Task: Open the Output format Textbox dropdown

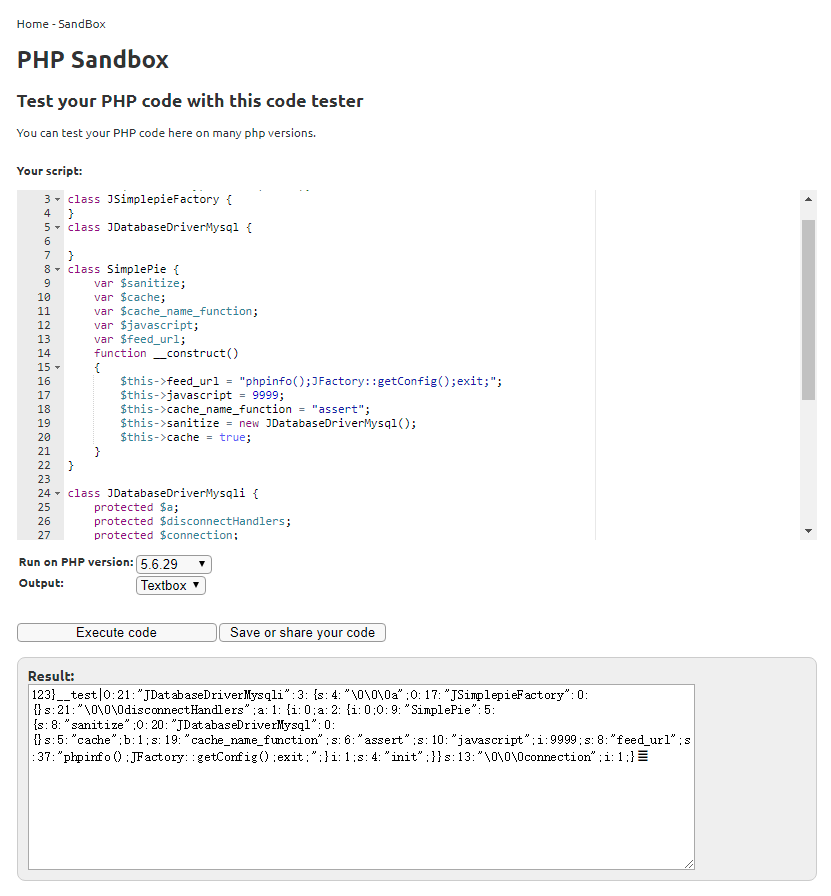Action: click(170, 585)
